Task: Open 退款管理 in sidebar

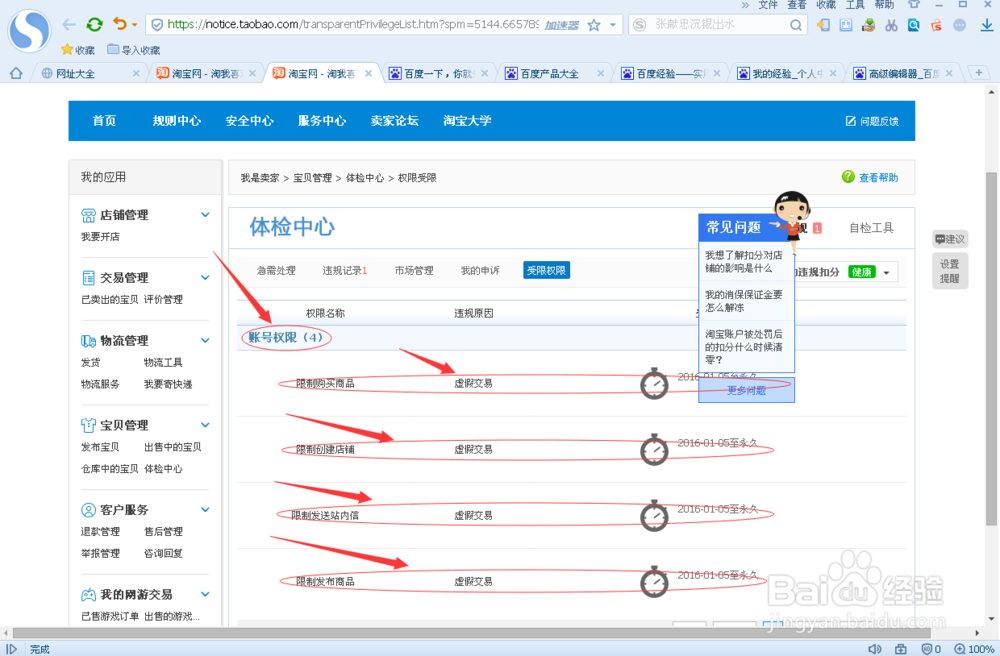Action: pos(100,532)
